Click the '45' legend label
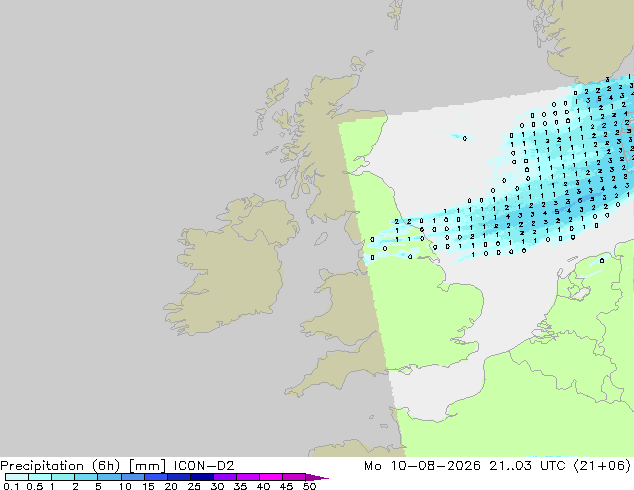Viewport: 634px width, 490px height. coord(286,486)
